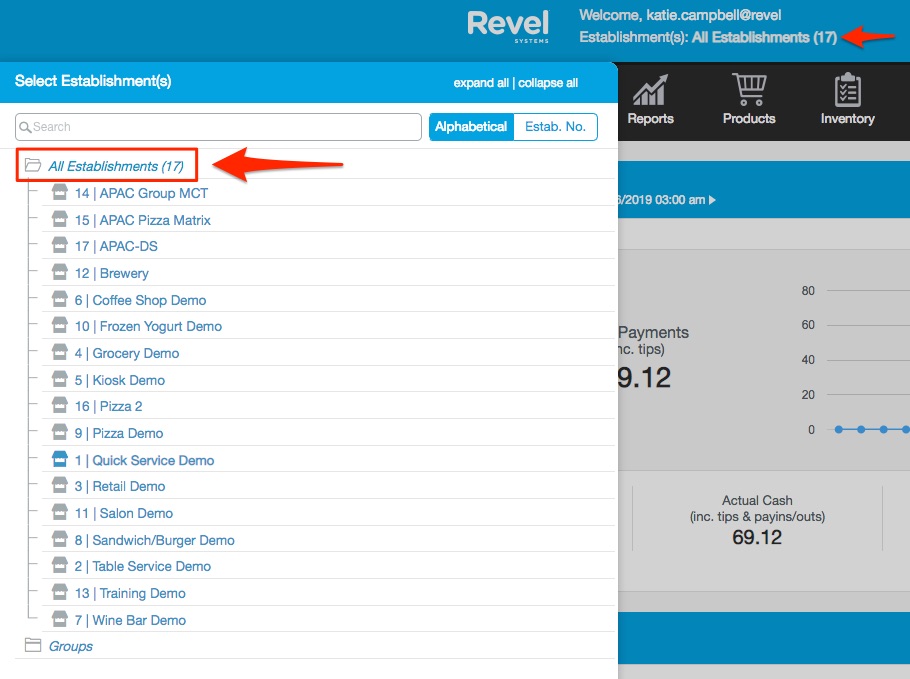Switch sorting to Alphabetical
Viewport: 910px width, 679px height.
click(x=471, y=127)
